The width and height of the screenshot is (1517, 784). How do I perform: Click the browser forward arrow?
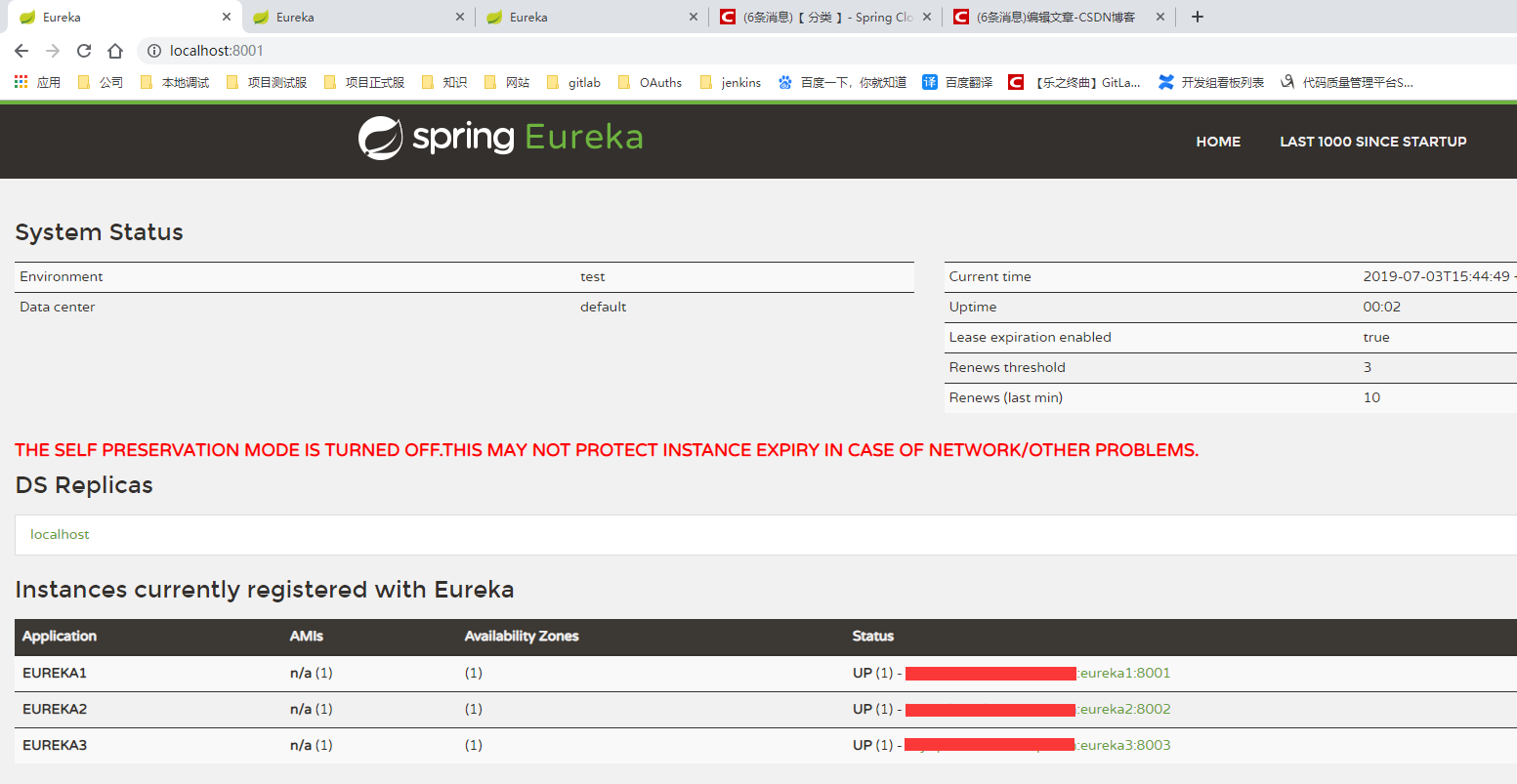pyautogui.click(x=53, y=51)
